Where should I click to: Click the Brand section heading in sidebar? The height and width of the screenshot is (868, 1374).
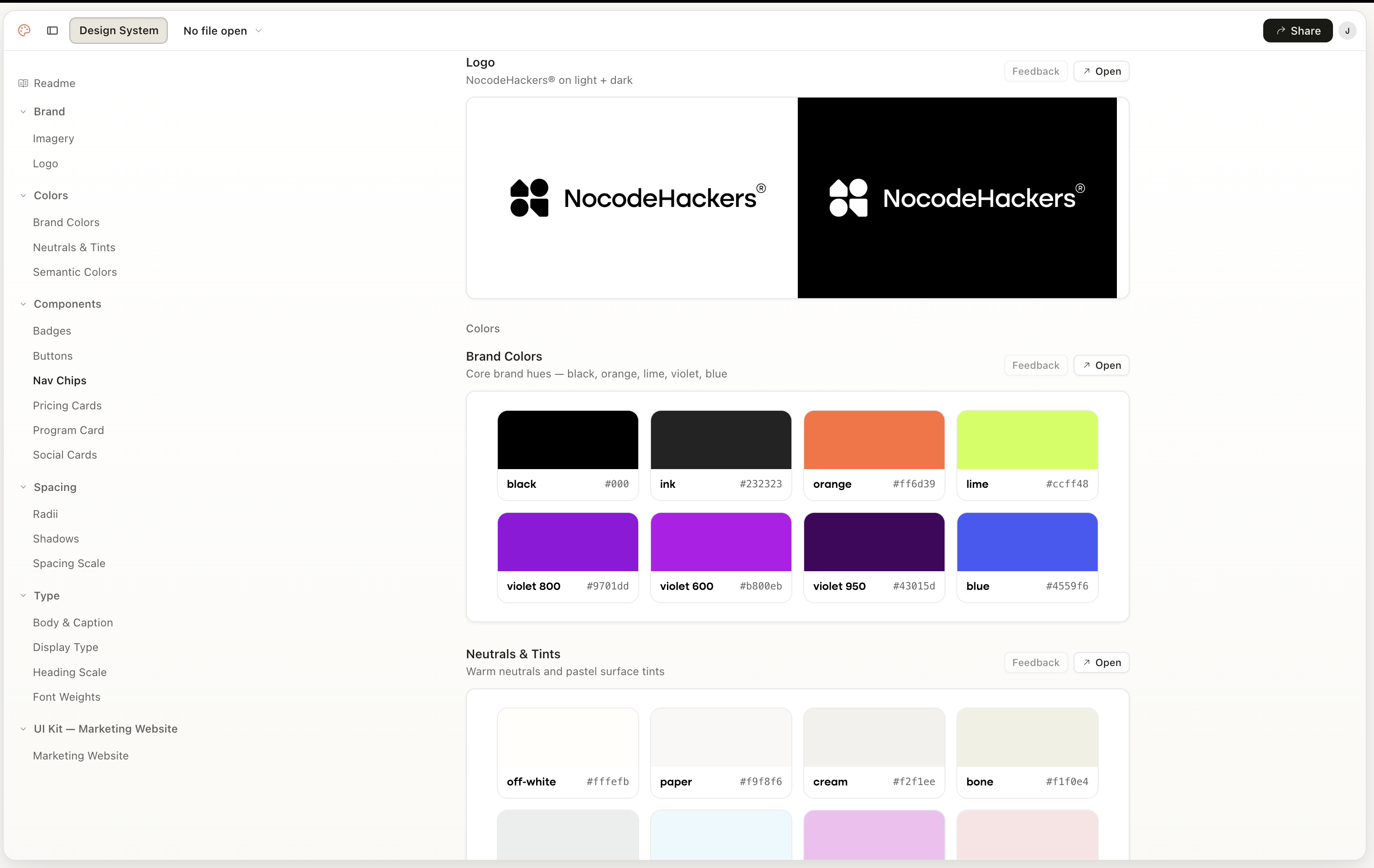point(49,112)
